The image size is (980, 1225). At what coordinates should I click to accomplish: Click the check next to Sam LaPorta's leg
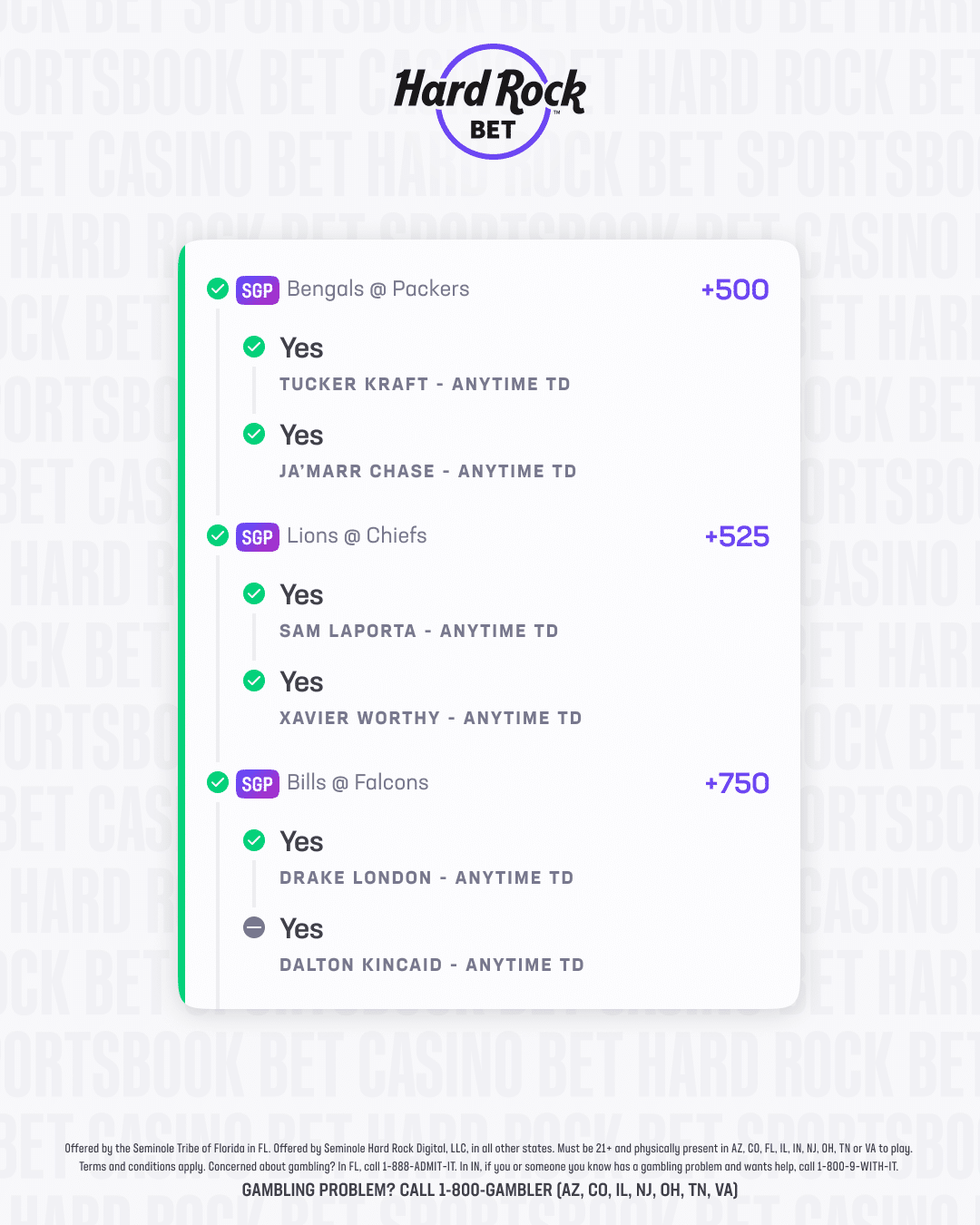[254, 593]
